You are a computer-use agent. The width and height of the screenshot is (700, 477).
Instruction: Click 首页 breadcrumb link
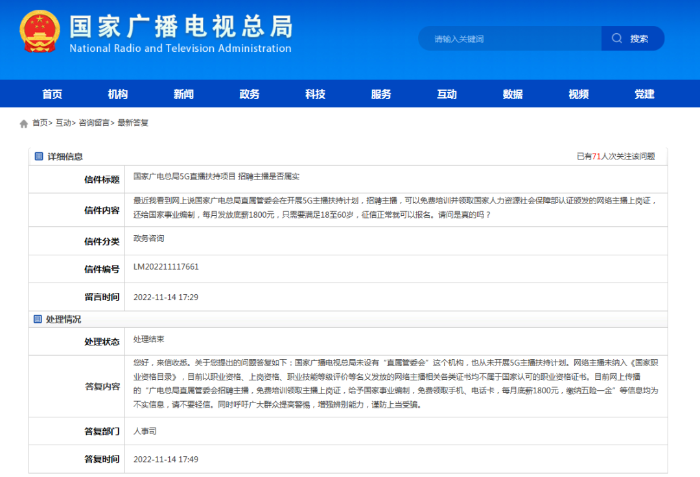40,123
